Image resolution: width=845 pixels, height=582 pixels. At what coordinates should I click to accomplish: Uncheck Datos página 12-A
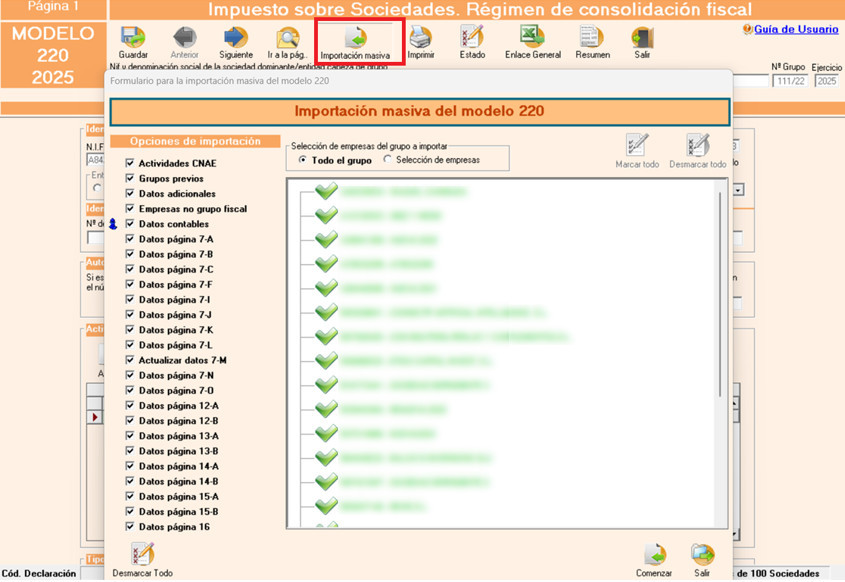point(129,405)
